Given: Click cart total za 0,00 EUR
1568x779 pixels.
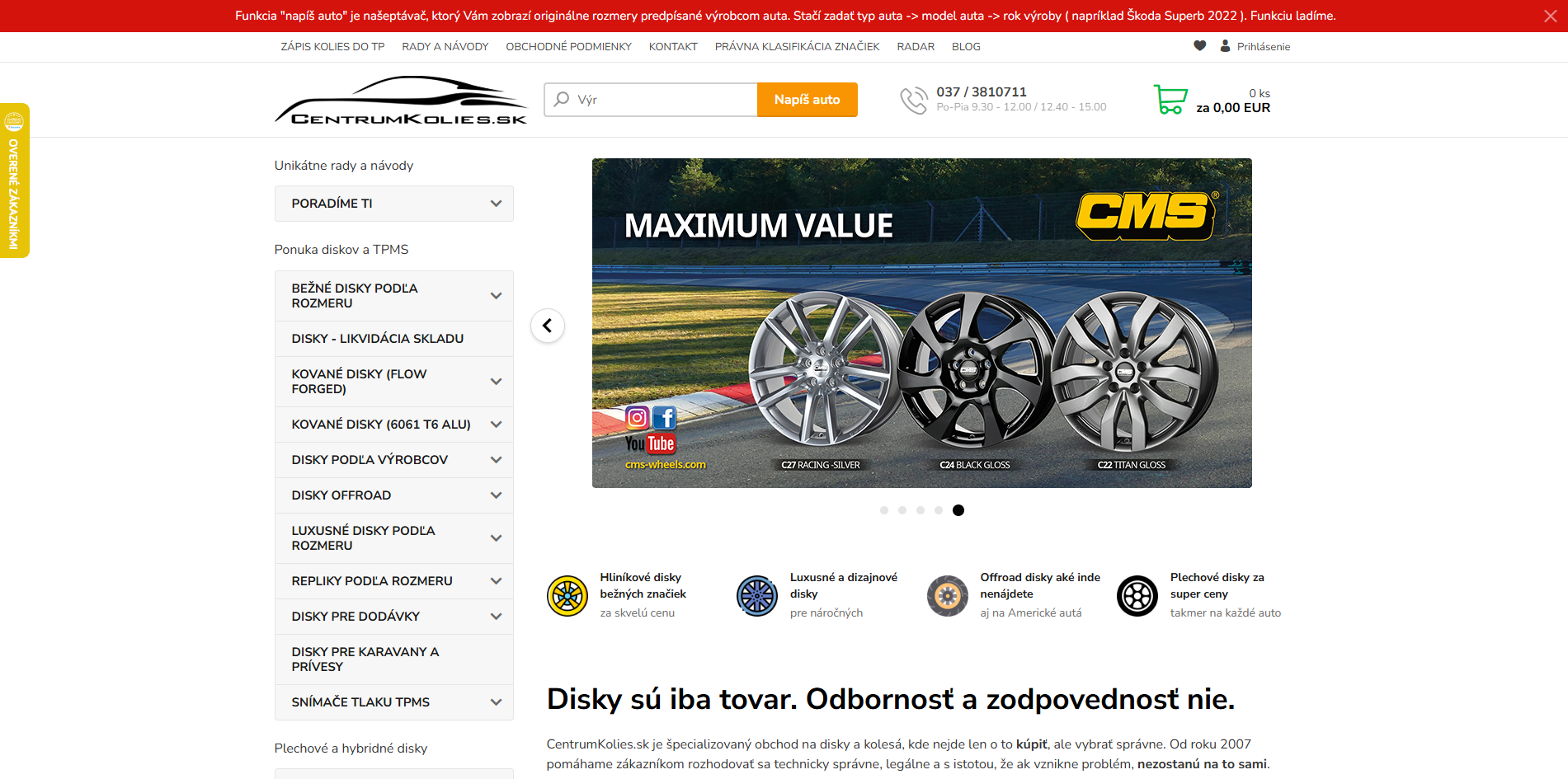Looking at the screenshot, I should (x=1233, y=108).
